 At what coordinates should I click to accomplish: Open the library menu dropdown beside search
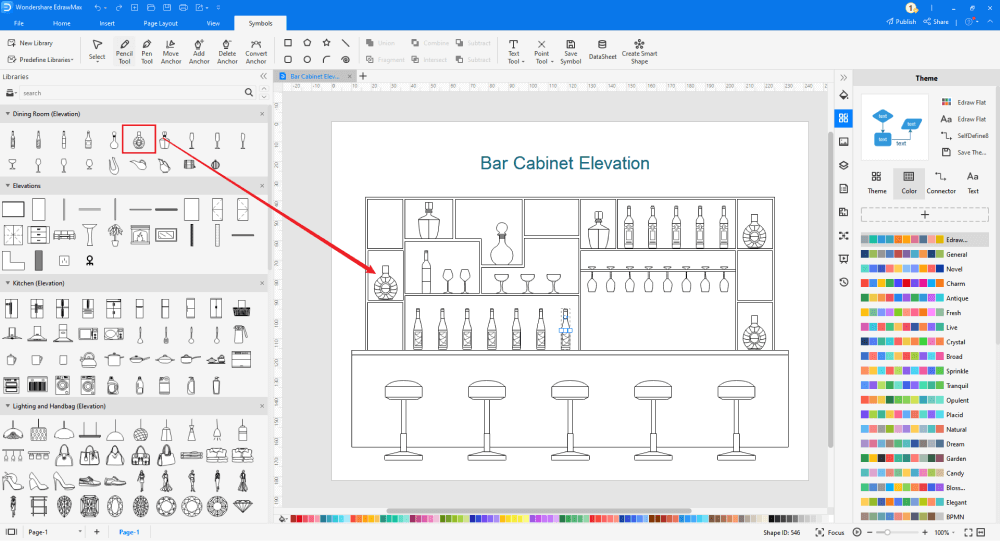tap(11, 93)
